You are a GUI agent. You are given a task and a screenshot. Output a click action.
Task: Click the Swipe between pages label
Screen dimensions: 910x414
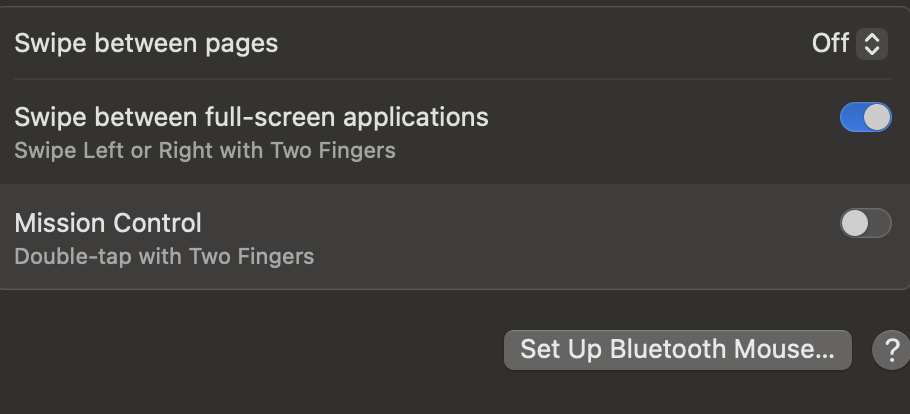(146, 44)
